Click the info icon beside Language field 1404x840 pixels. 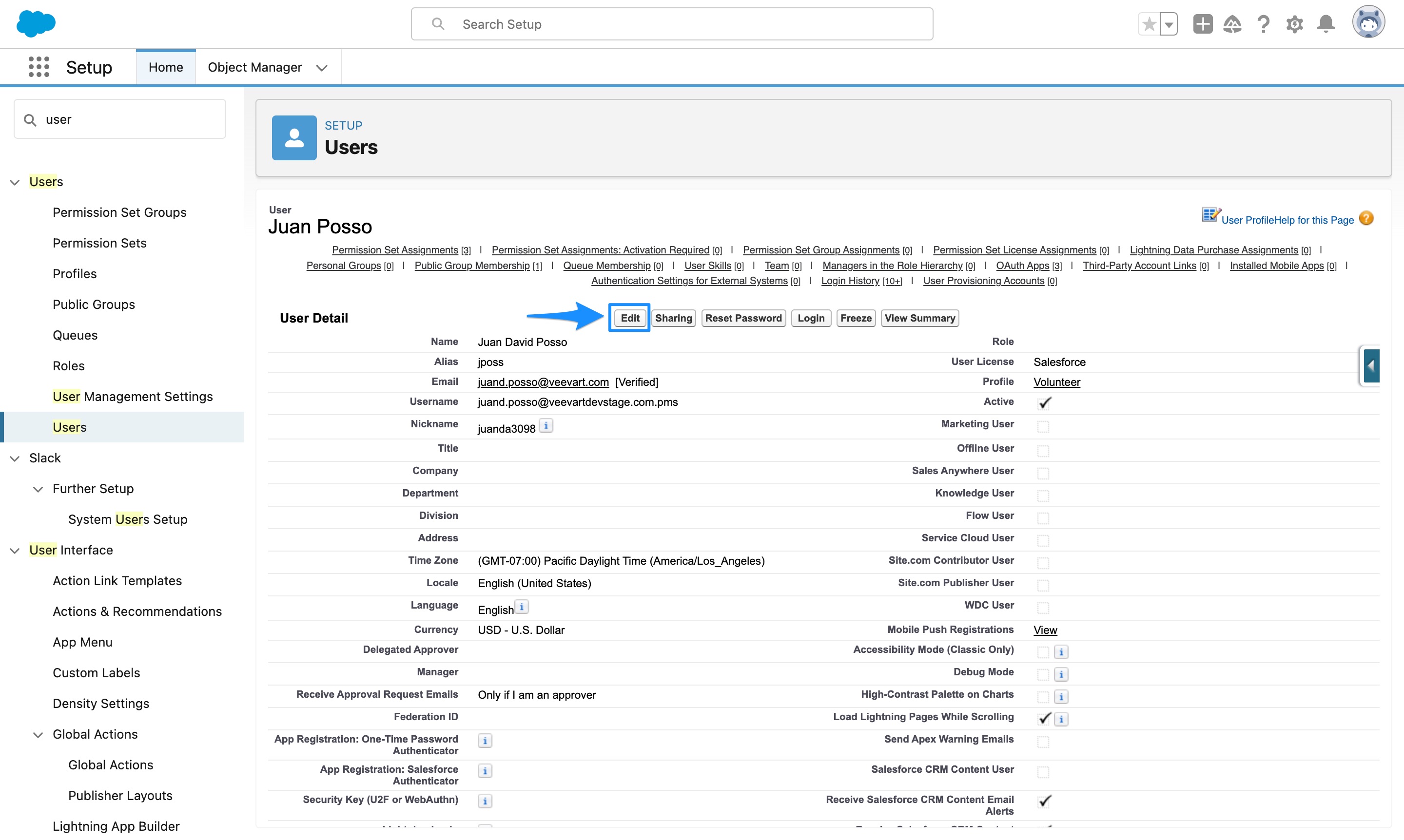click(x=521, y=607)
